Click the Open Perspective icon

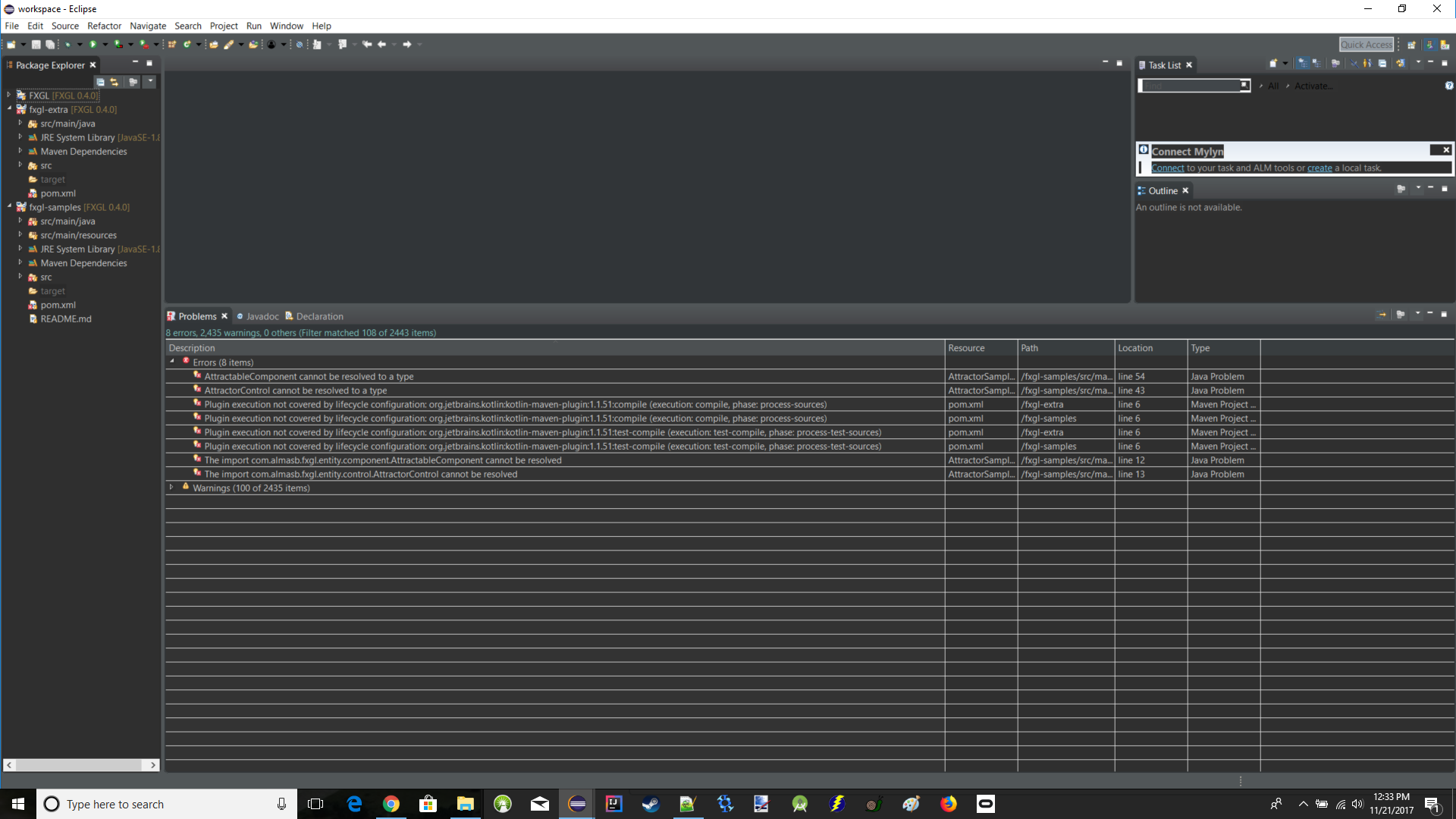coord(1411,45)
